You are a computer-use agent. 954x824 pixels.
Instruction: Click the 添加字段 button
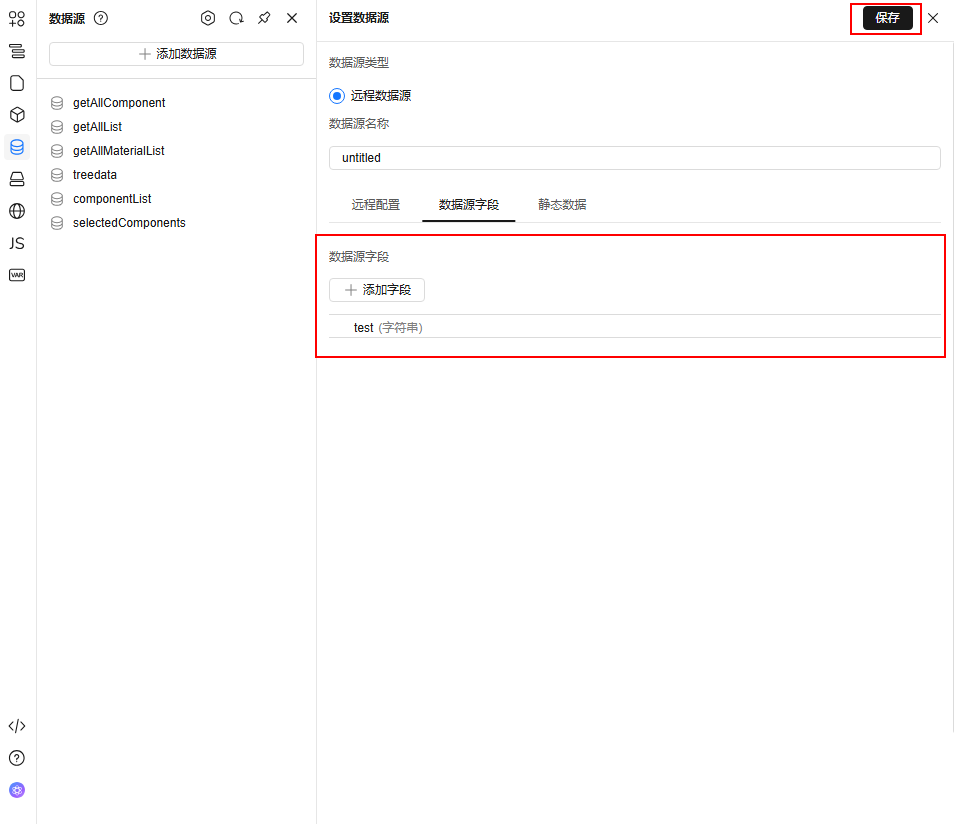(377, 290)
